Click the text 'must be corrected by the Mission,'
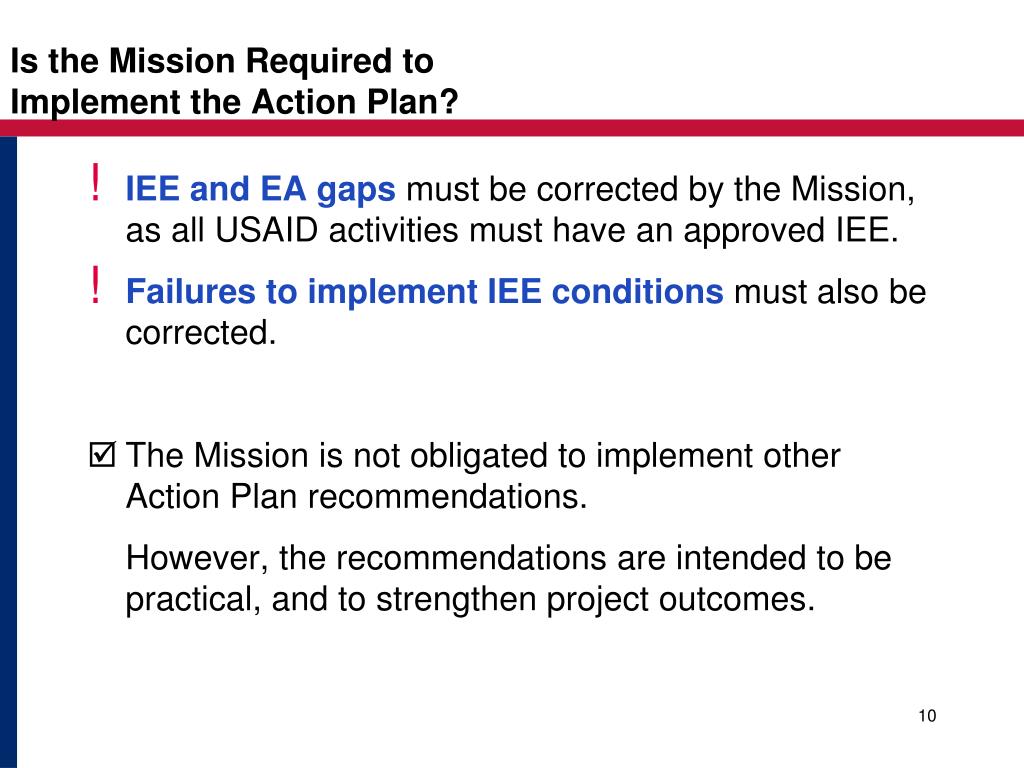The width and height of the screenshot is (1024, 768). pyautogui.click(x=660, y=189)
